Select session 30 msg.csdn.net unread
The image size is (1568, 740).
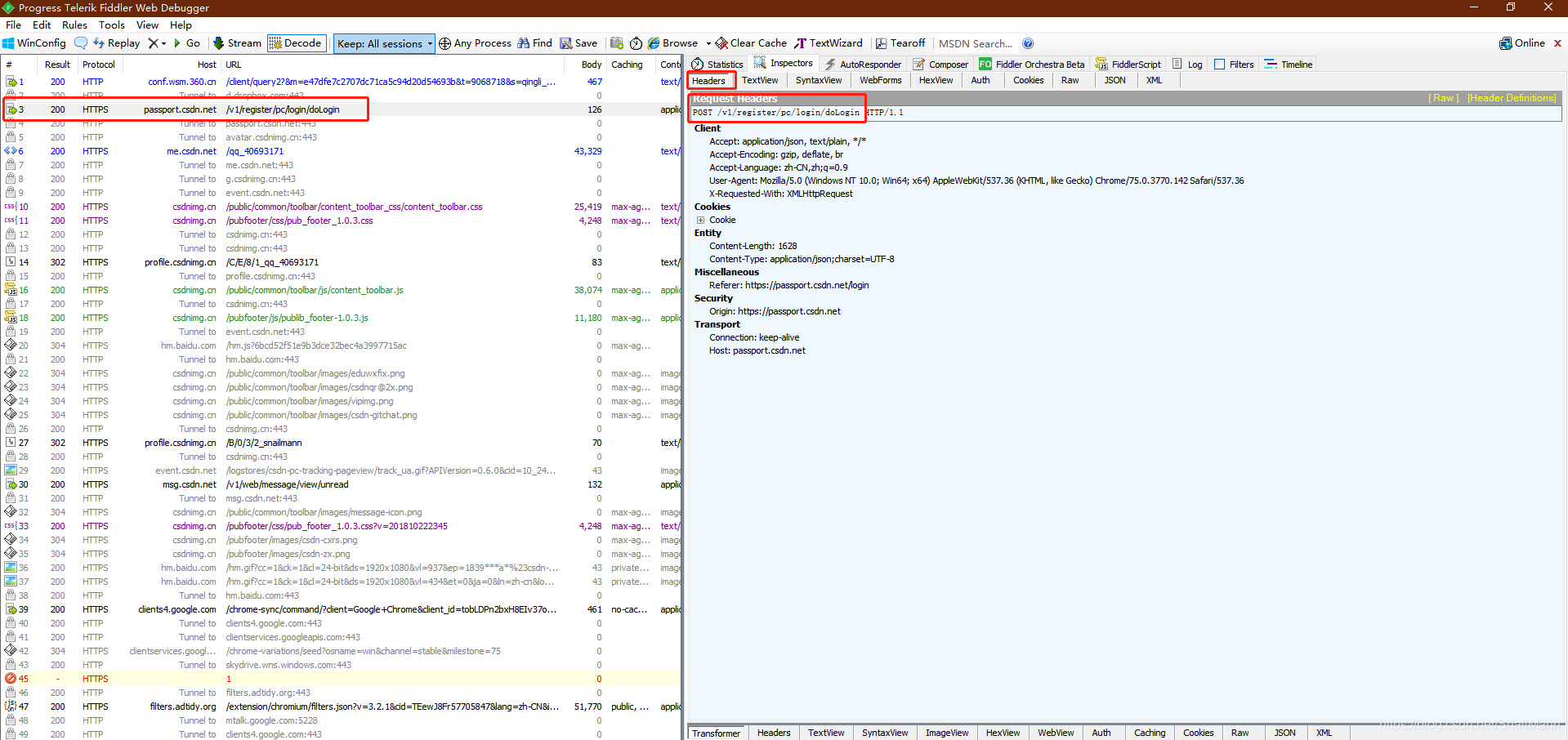(342, 484)
